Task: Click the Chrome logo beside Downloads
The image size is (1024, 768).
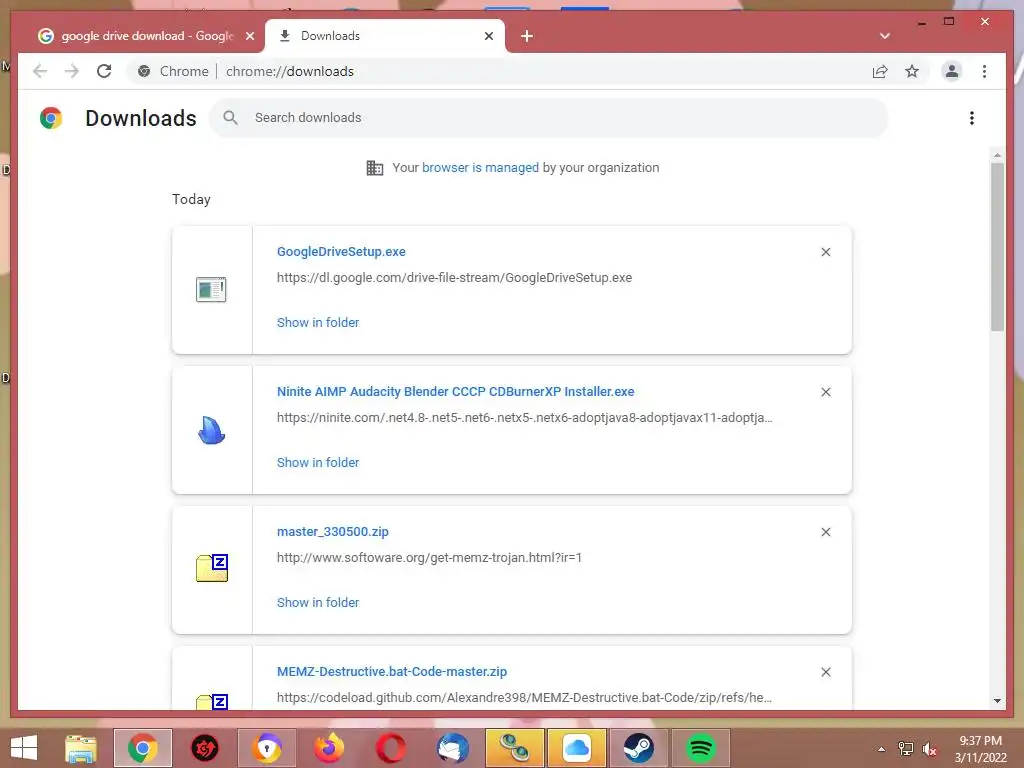Action: click(50, 118)
